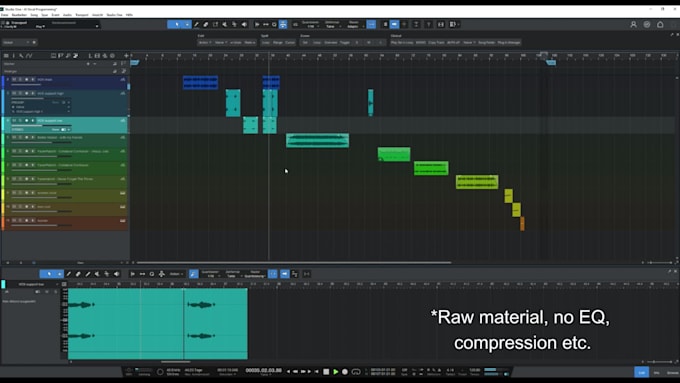
Task: Click Play in the transport bar
Action: pyautogui.click(x=336, y=372)
